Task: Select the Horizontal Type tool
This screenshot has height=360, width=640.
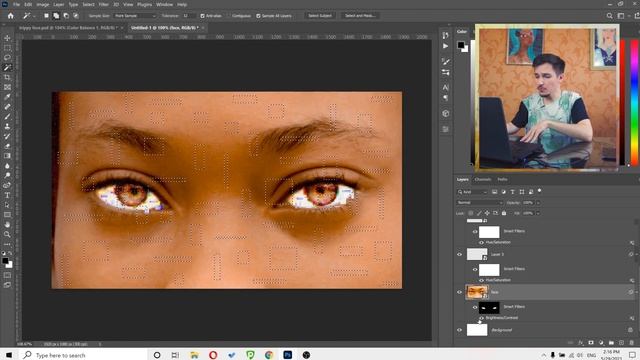Action: click(7, 195)
